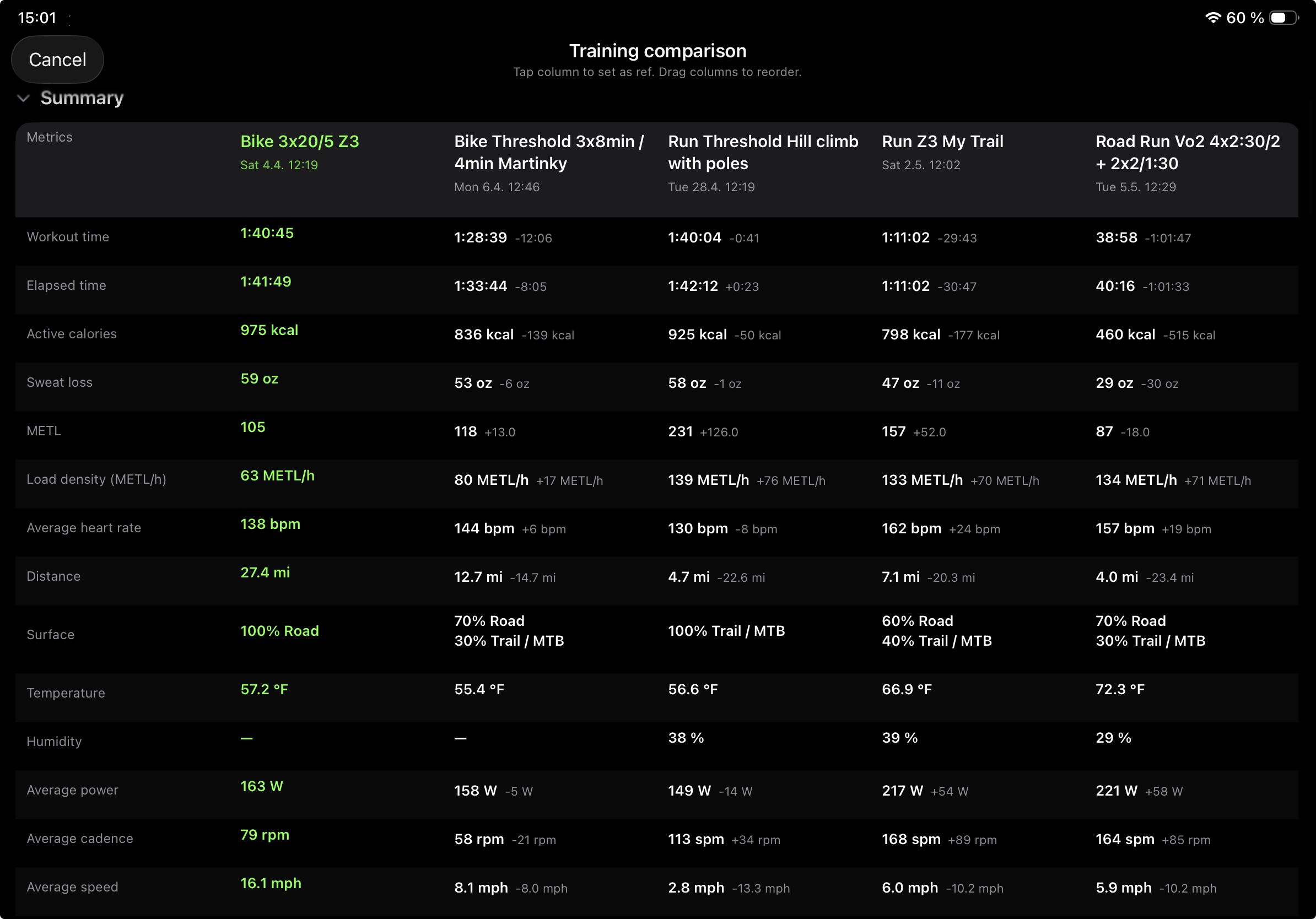
Task: Tap average speed value 16.1 mph
Action: (x=271, y=884)
